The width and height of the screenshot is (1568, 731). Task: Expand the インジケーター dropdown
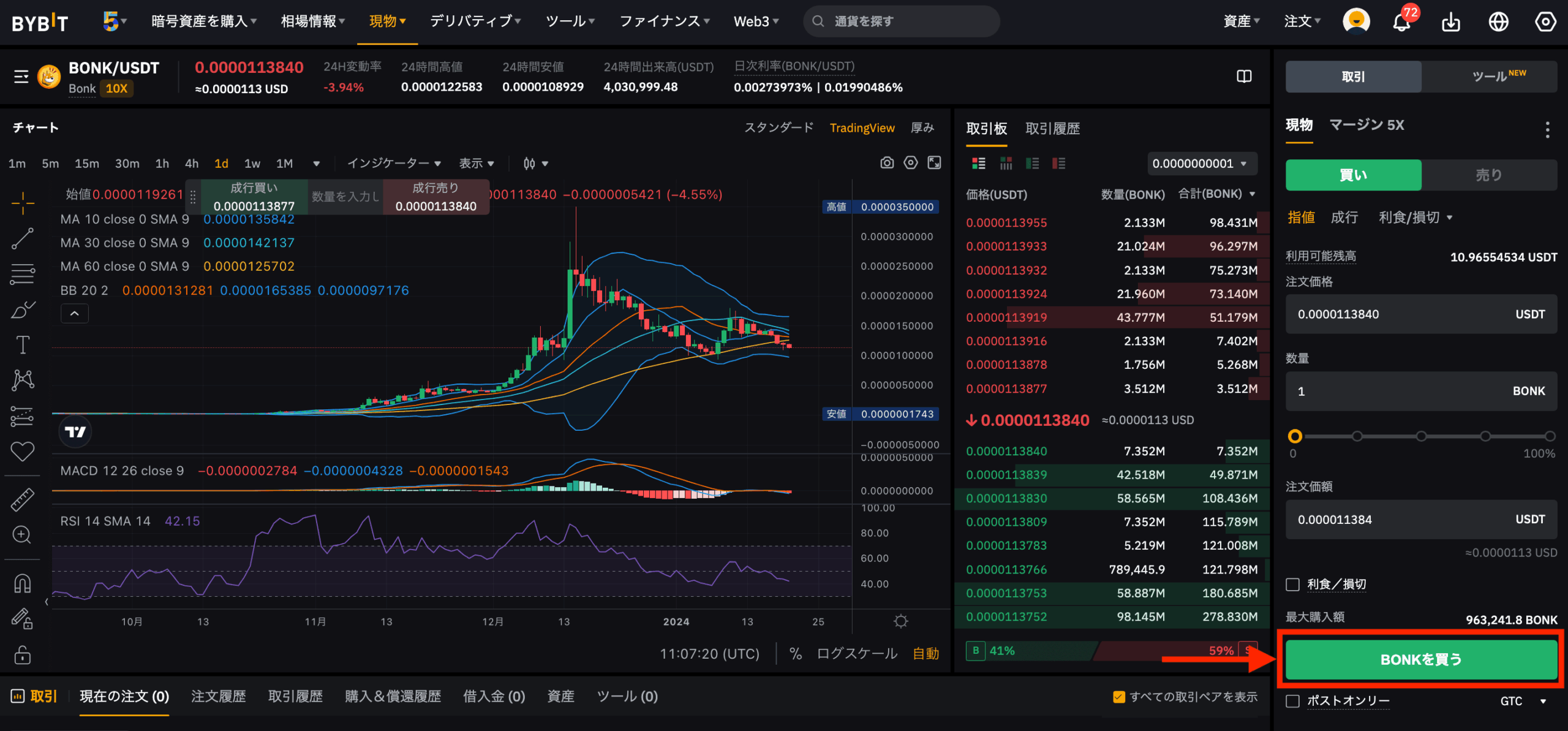tap(394, 164)
